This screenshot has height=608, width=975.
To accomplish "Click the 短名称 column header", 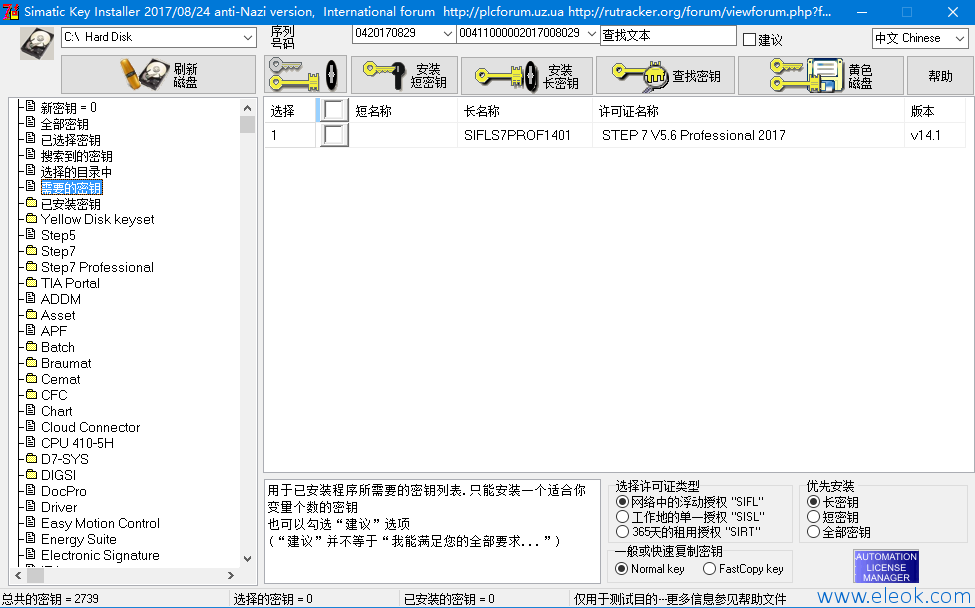I will click(403, 111).
